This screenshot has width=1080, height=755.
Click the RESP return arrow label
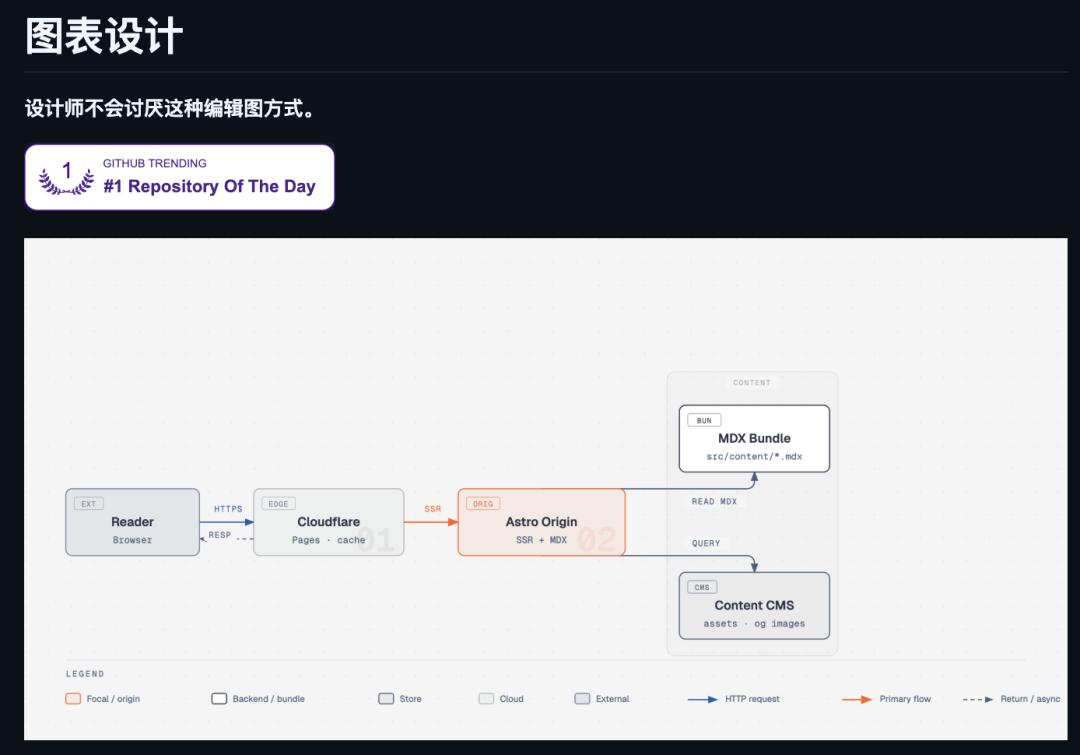coord(220,535)
